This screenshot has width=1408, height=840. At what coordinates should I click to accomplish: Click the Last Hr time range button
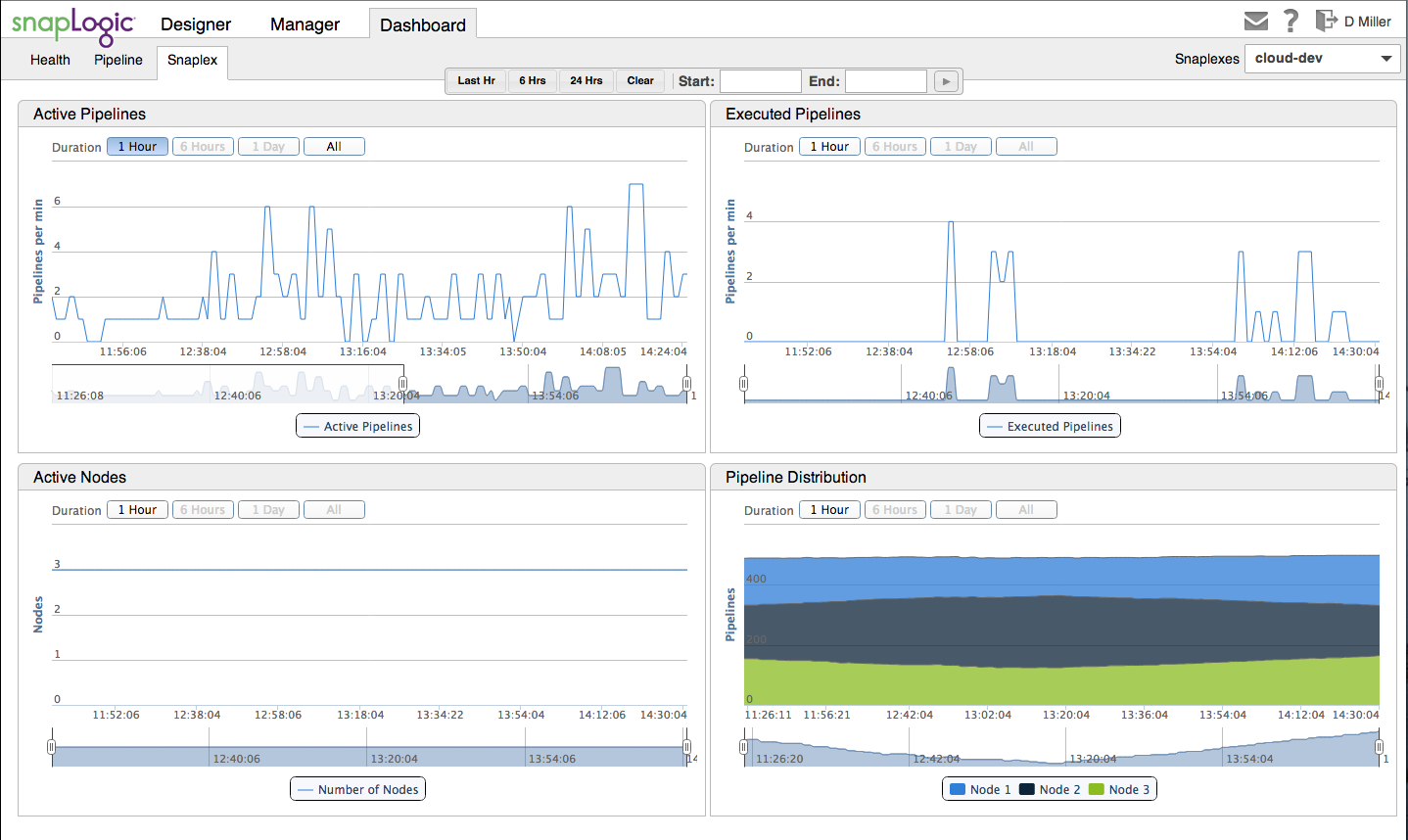click(476, 80)
